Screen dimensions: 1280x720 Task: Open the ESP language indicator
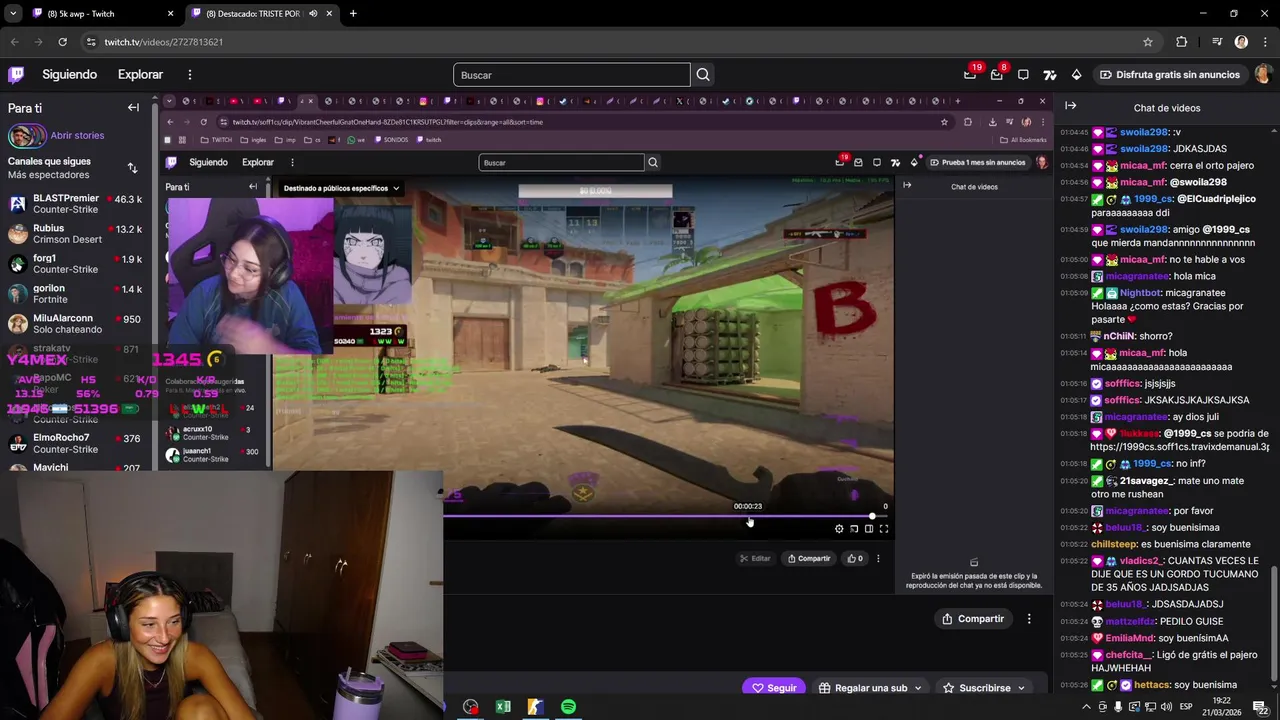pos(1187,707)
